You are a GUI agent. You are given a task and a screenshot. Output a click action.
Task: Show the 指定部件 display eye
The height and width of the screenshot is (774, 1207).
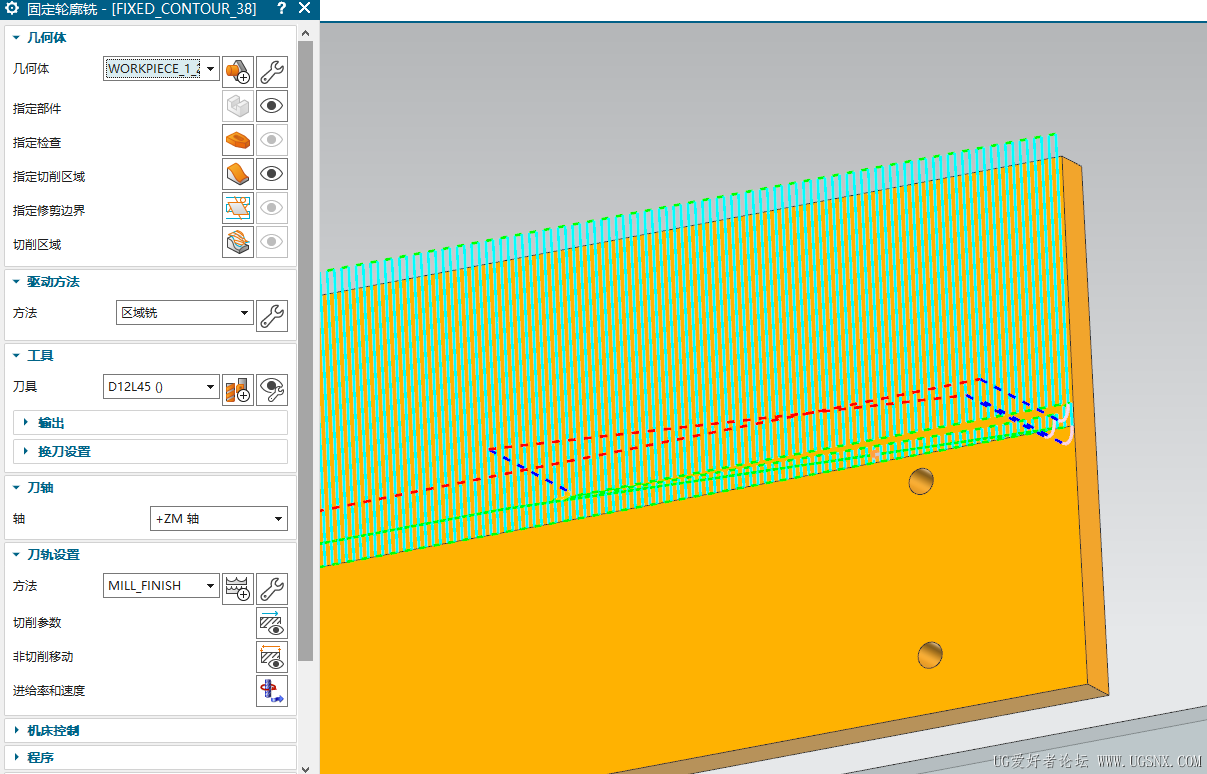tap(272, 106)
